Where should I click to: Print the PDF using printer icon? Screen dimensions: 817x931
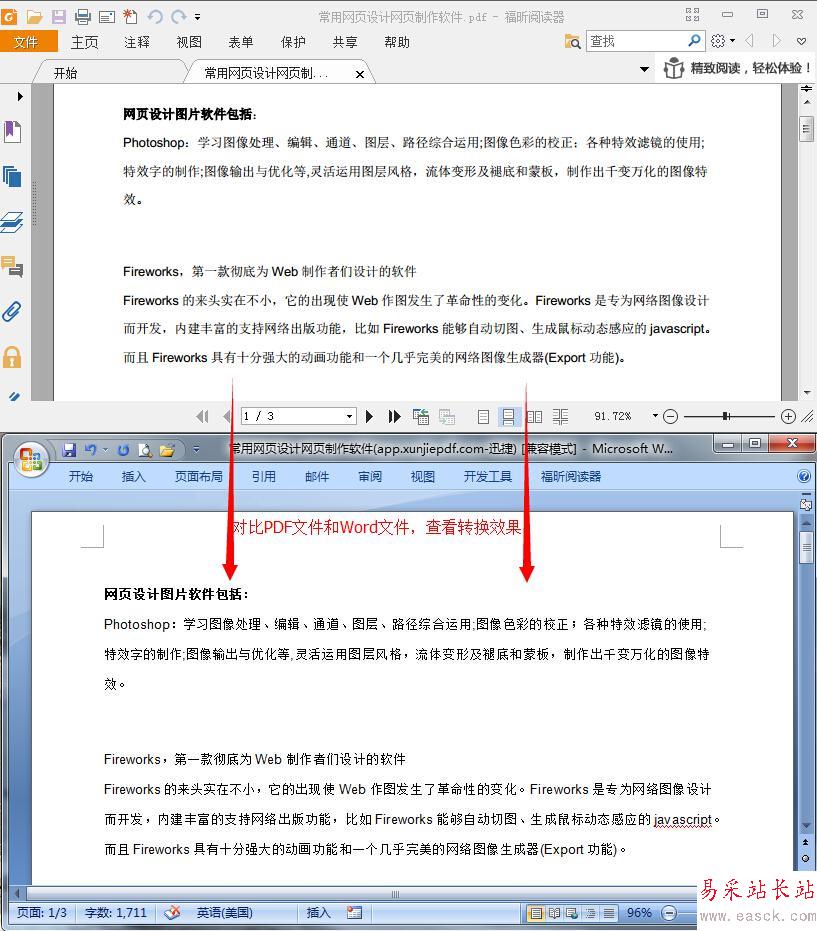[83, 17]
